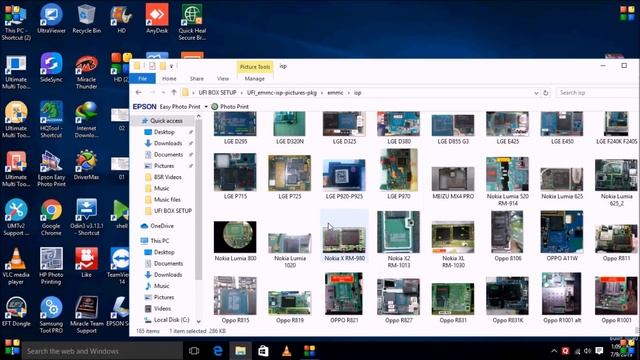
Task: Open Manage tab under Picture Tools
Action: 255,78
